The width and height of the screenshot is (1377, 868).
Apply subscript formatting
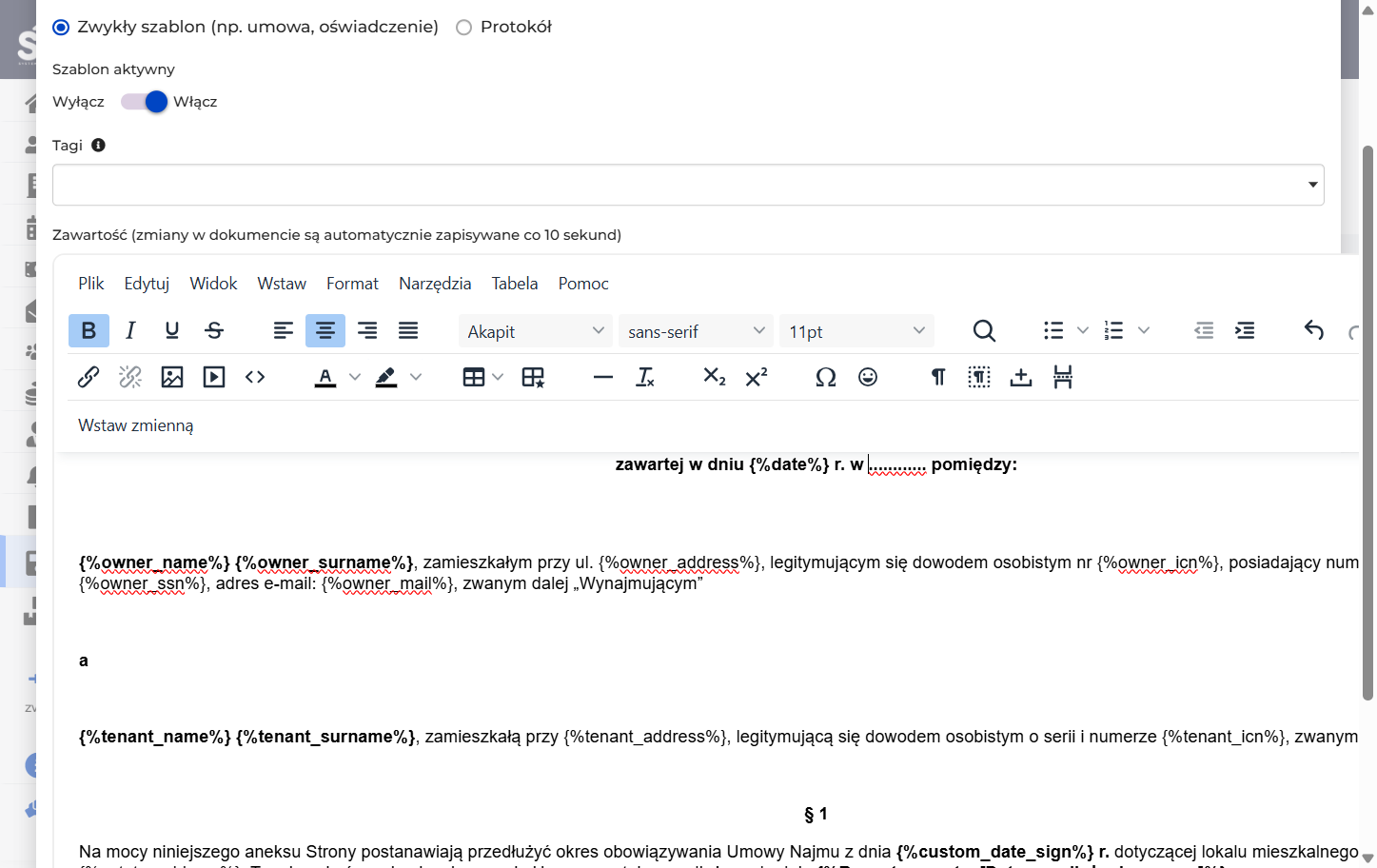point(715,377)
